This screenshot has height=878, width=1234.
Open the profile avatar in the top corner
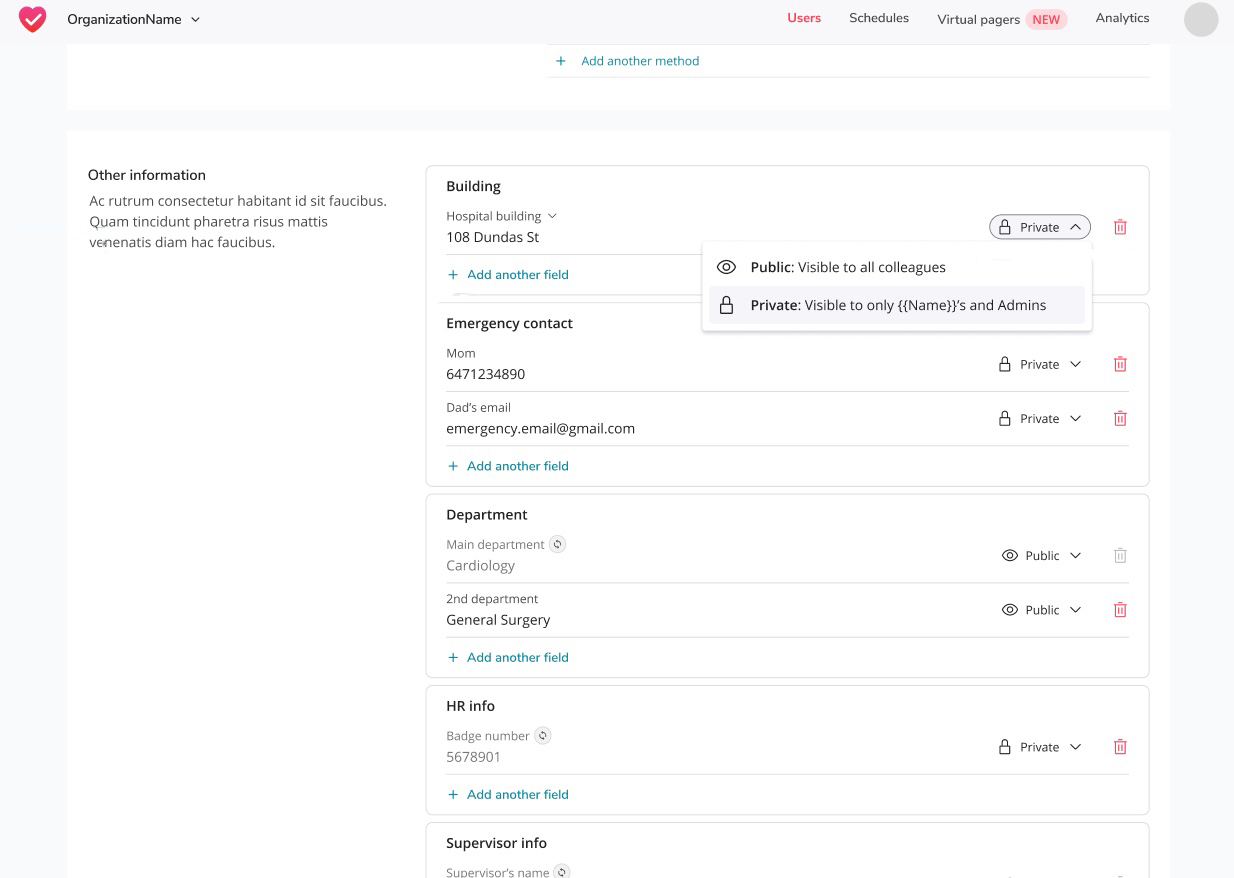coord(1201,19)
